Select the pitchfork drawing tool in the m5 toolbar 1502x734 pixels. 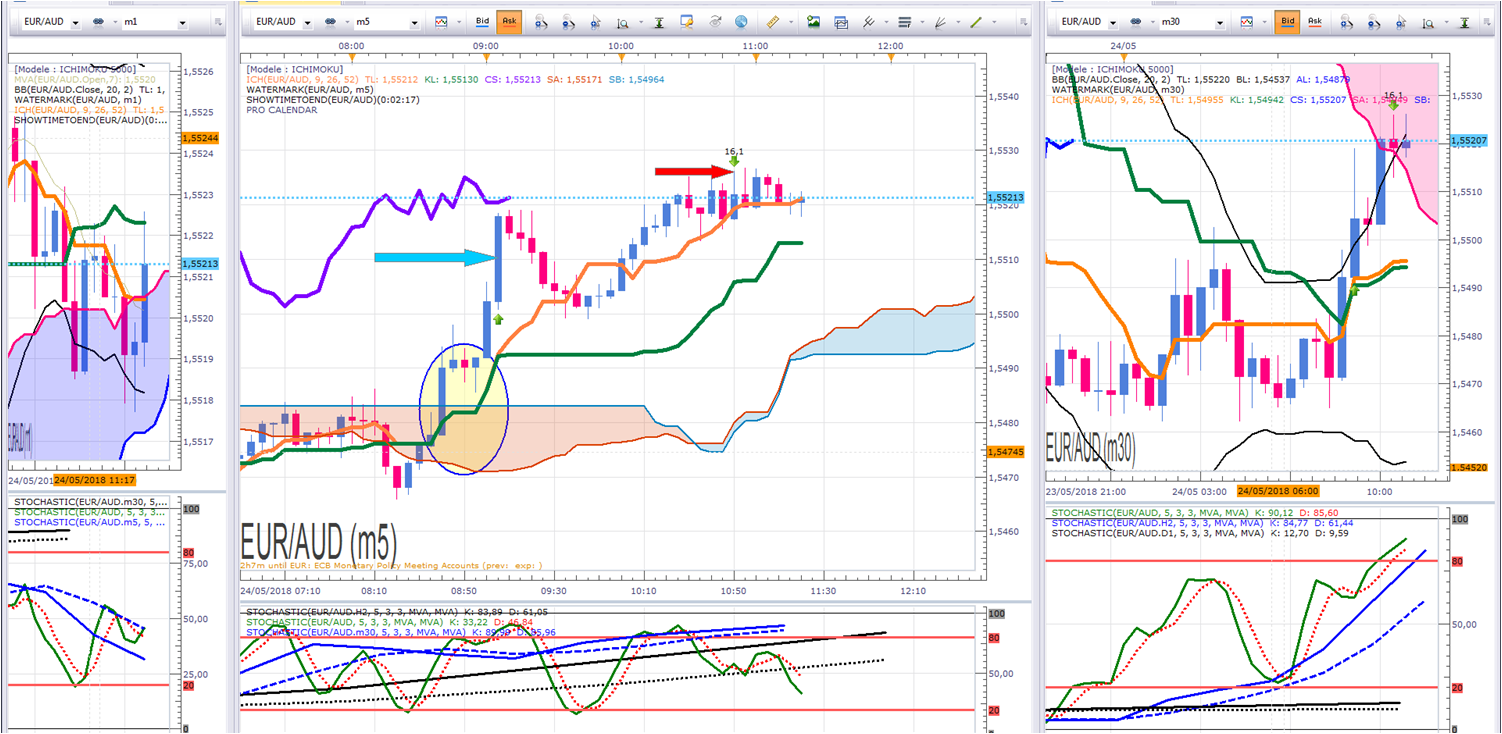(x=868, y=21)
